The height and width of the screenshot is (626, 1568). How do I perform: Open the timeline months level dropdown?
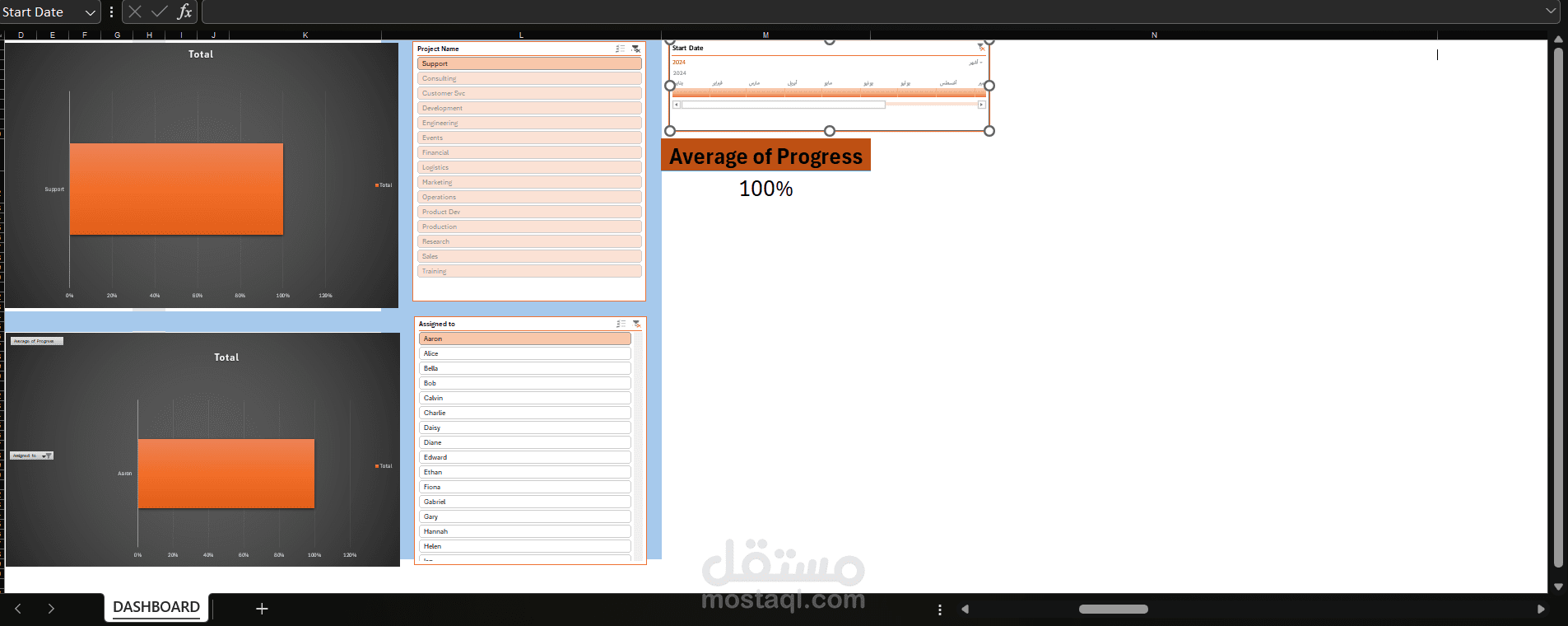pos(975,63)
